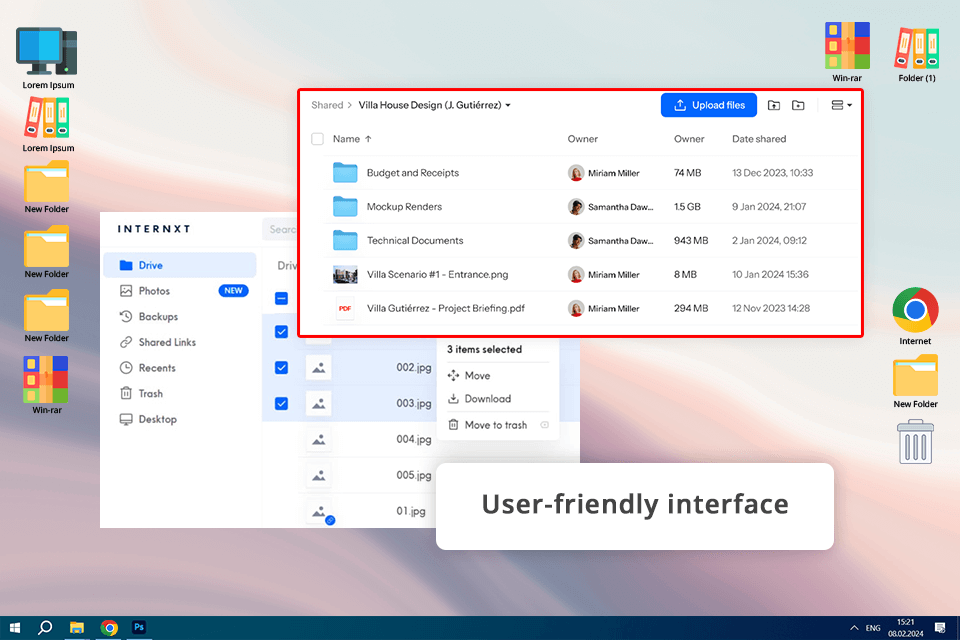Click the image placeholder icon for 004.jpg
Image resolution: width=960 pixels, height=640 pixels.
coord(319,440)
